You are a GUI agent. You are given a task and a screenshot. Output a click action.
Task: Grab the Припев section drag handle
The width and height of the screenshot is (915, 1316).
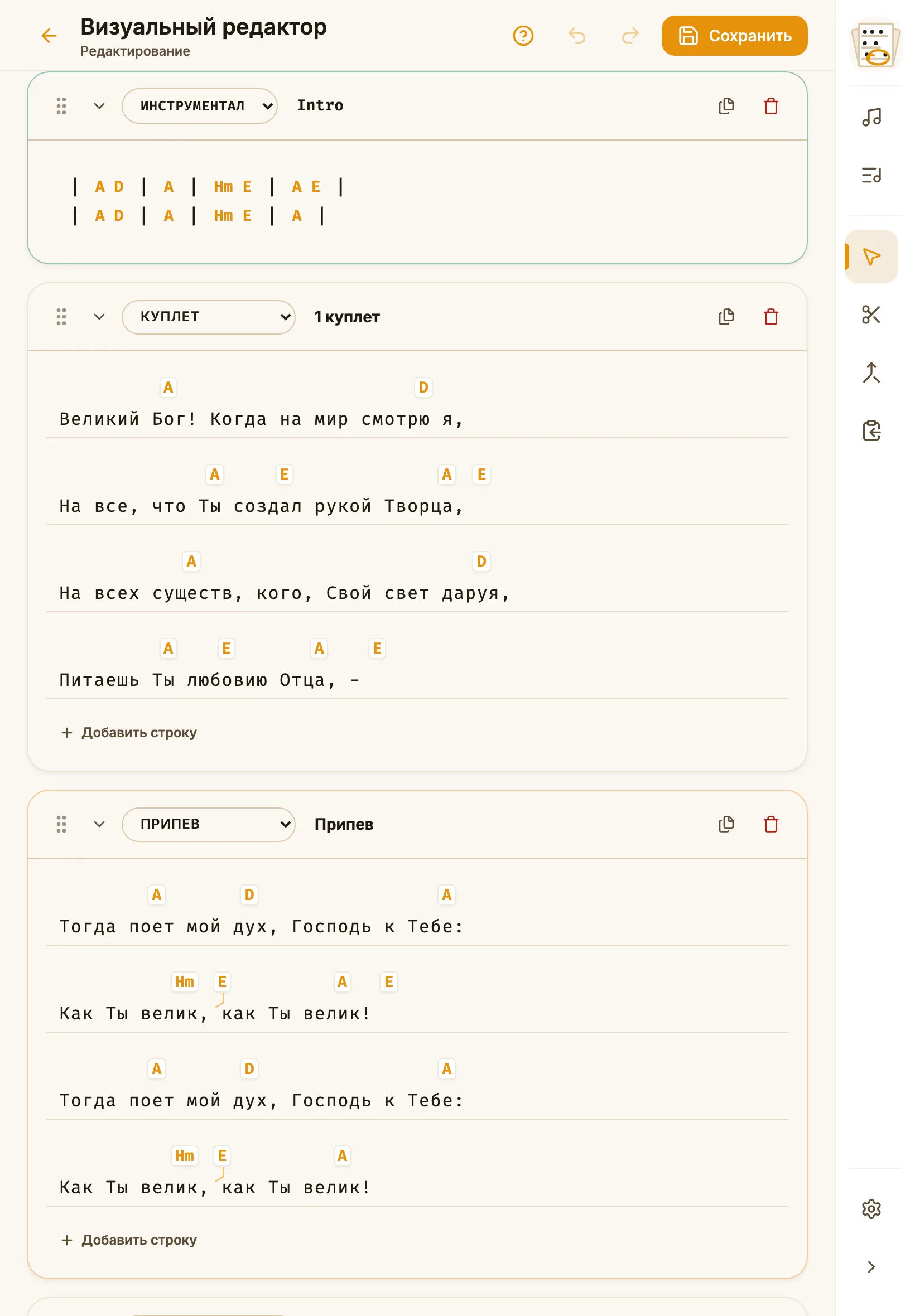(x=61, y=824)
